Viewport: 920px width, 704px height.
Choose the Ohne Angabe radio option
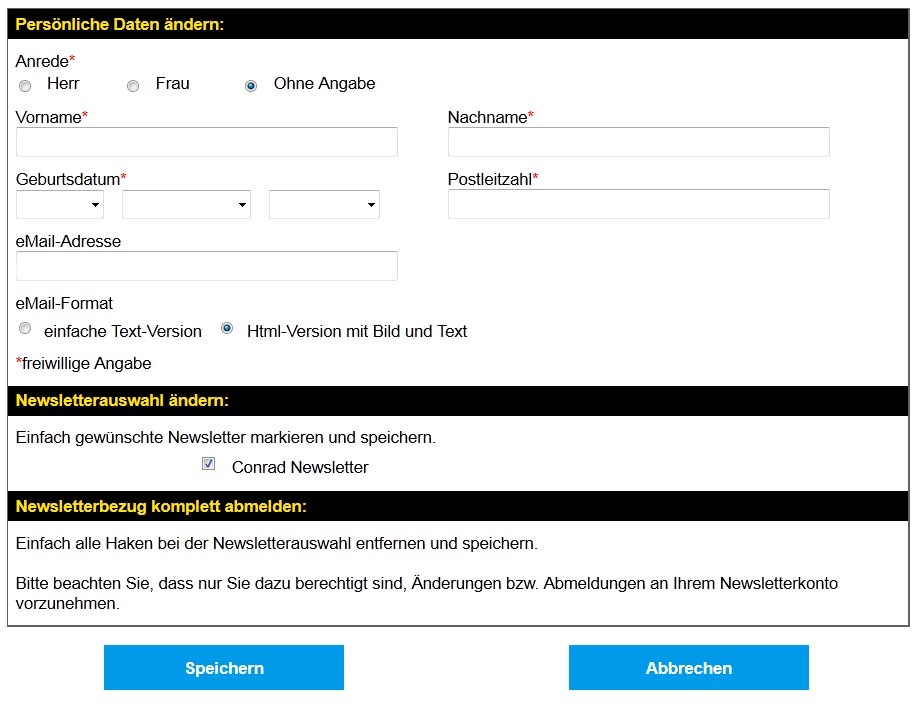[251, 86]
